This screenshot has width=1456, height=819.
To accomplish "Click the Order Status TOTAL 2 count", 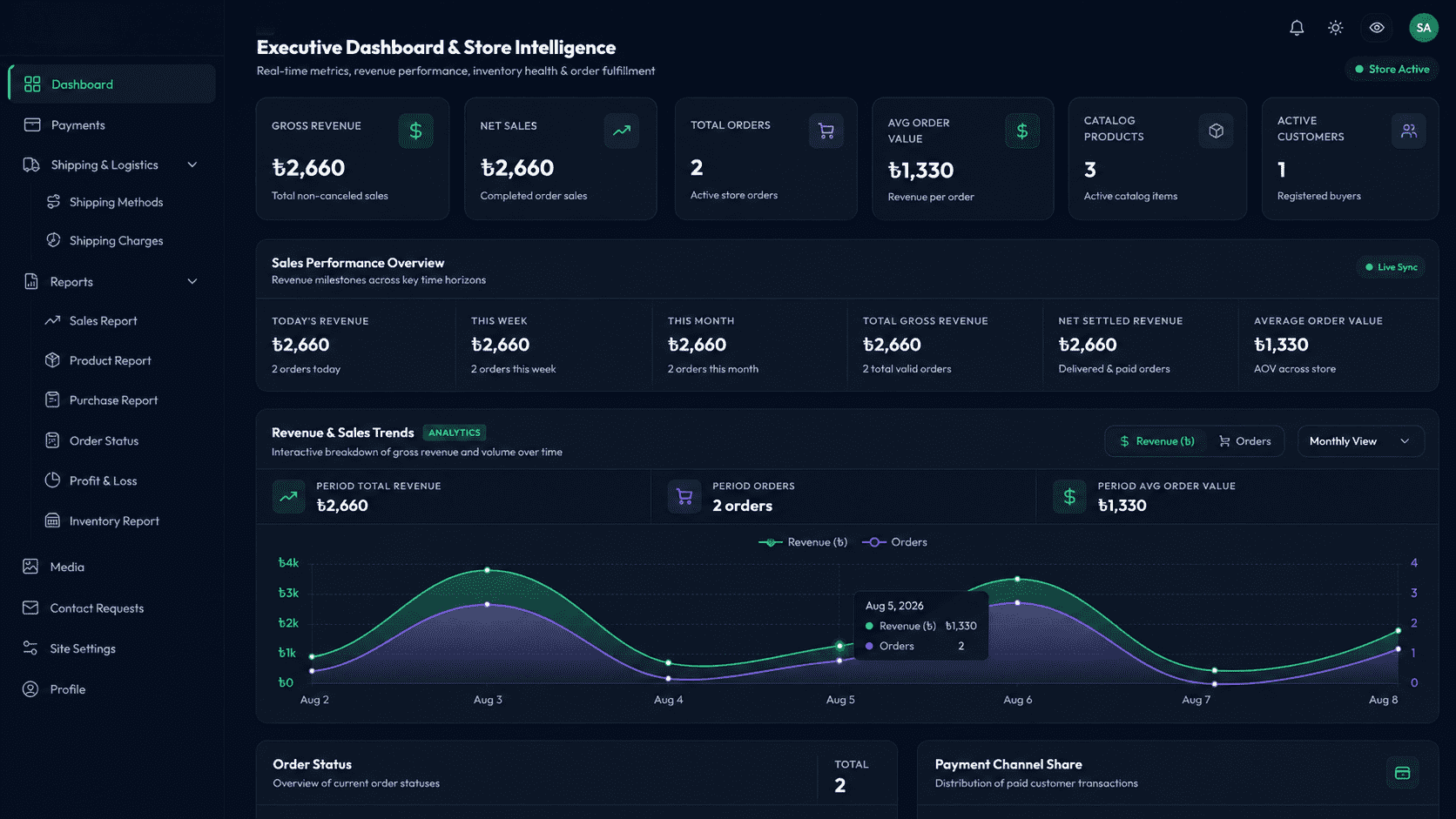I will point(839,785).
